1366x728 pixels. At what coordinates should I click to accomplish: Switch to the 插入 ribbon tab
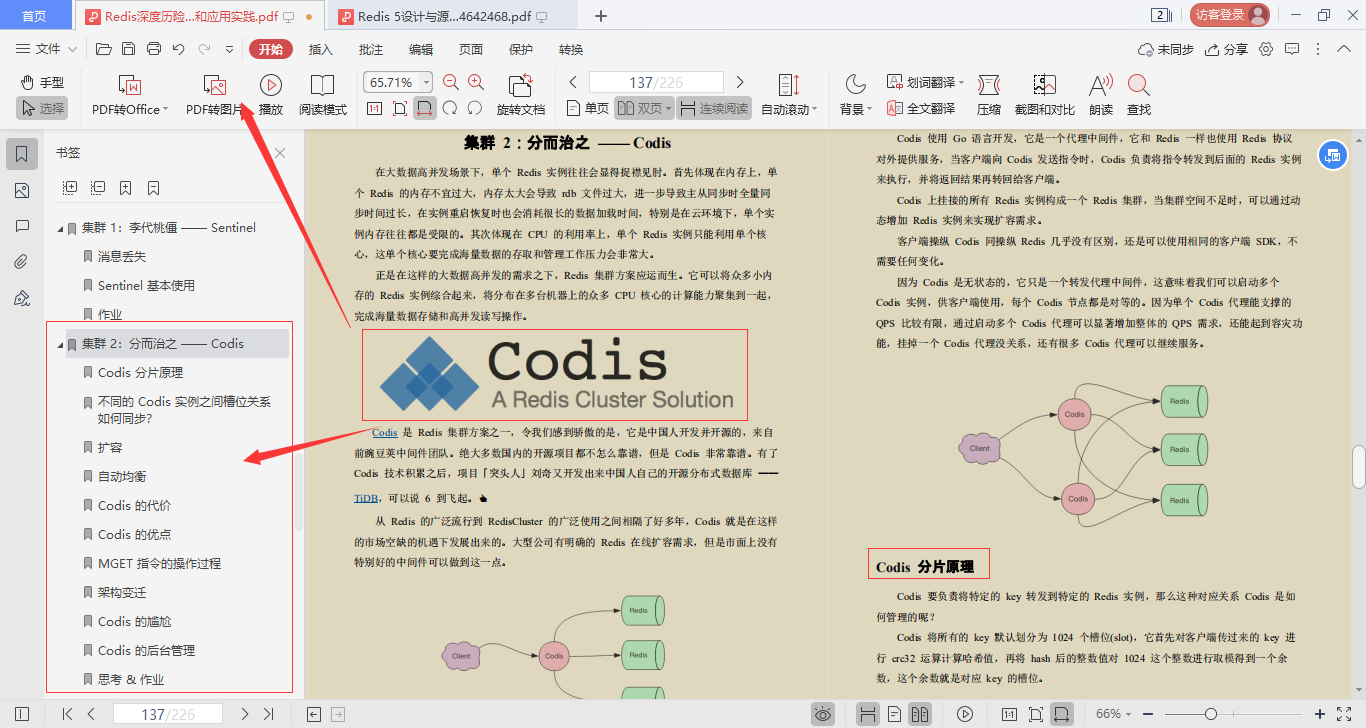[321, 49]
